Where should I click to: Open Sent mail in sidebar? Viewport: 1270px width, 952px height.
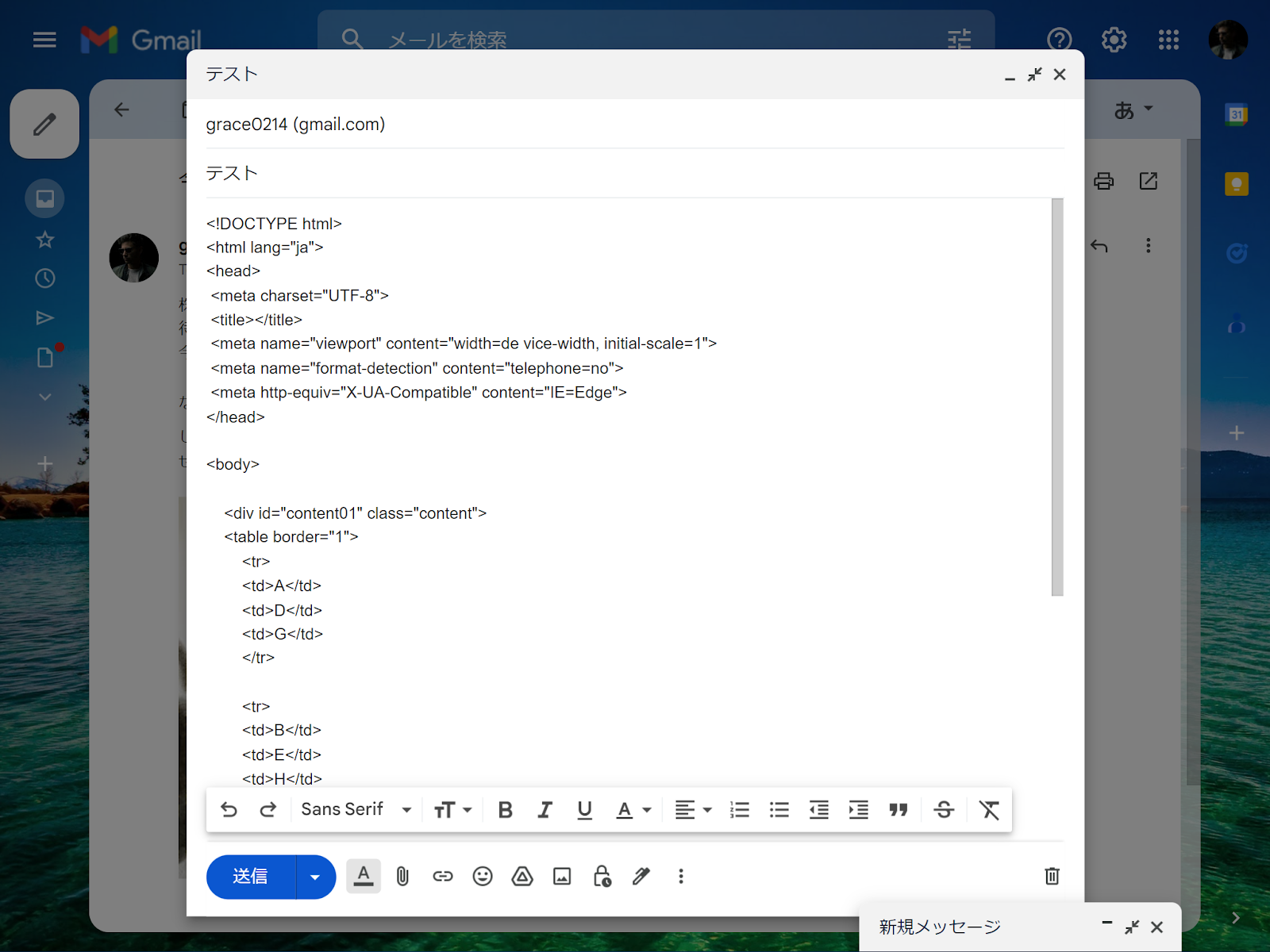pos(44,318)
